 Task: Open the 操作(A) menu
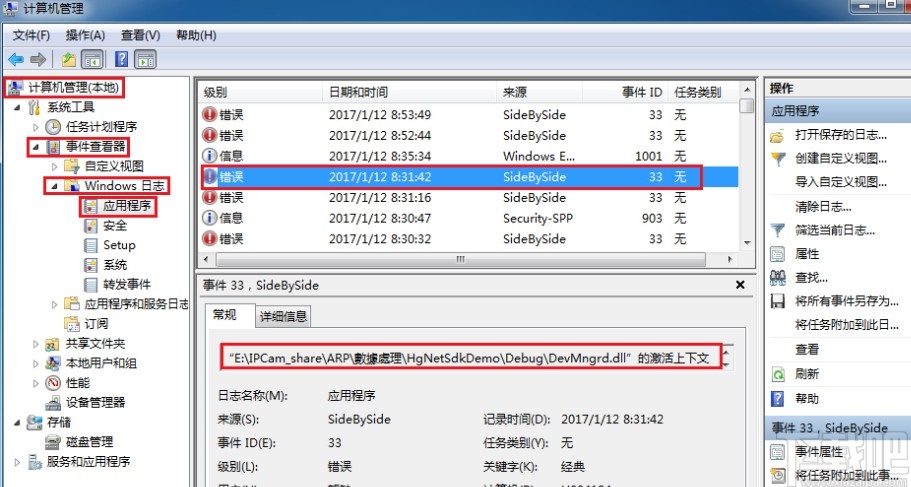pyautogui.click(x=85, y=35)
